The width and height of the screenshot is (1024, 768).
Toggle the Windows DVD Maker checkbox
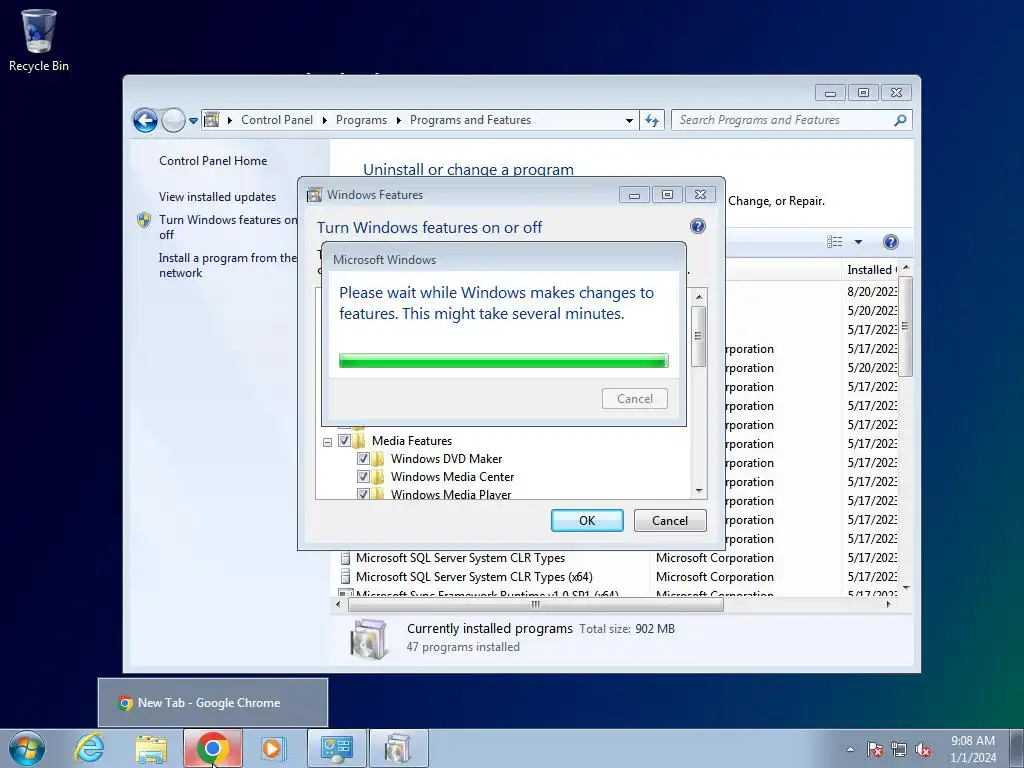[363, 458]
